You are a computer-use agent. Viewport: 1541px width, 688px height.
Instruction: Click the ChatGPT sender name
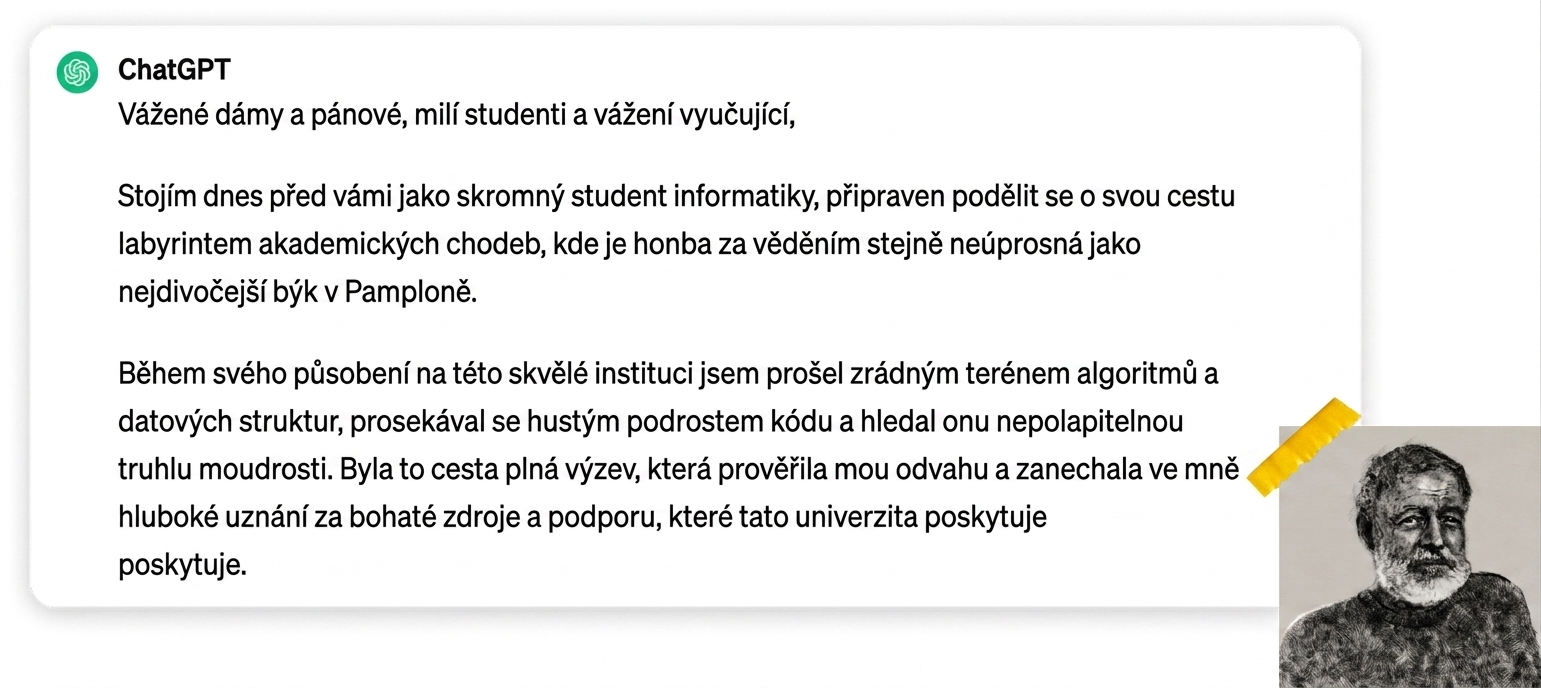pos(174,70)
